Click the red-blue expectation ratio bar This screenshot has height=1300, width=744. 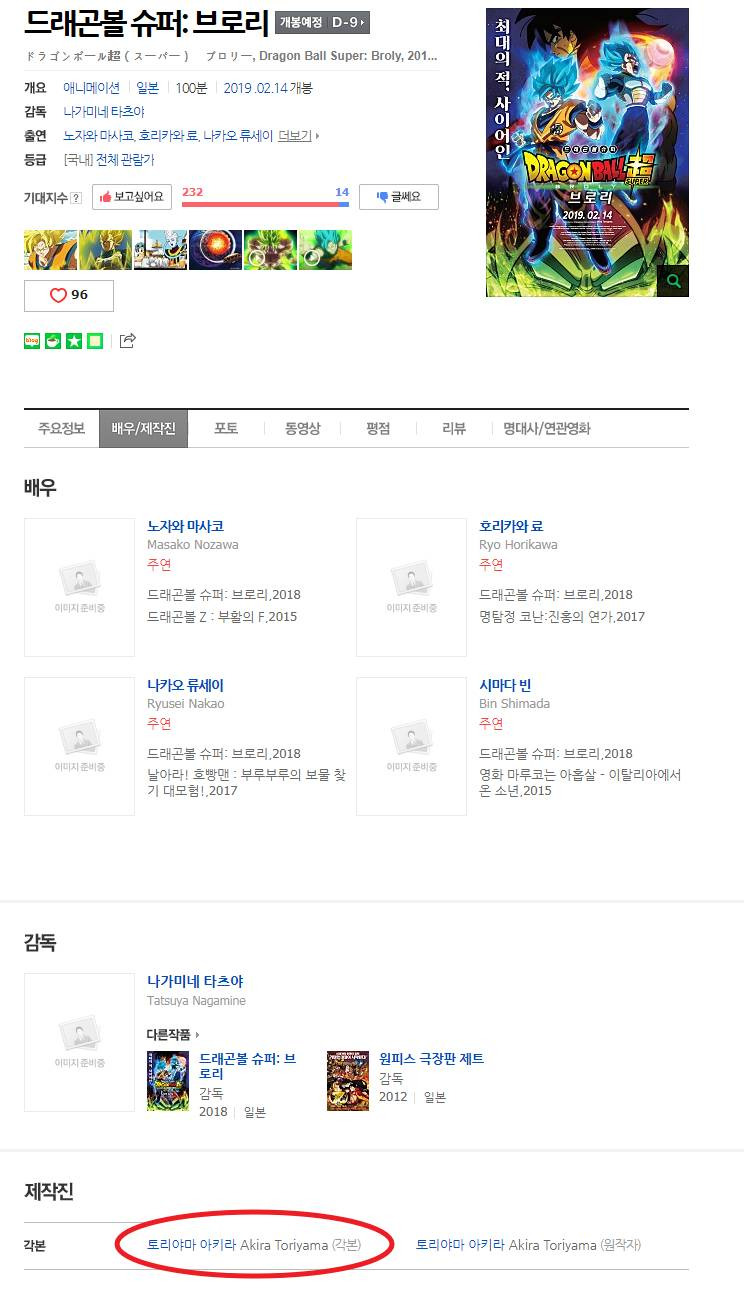265,204
